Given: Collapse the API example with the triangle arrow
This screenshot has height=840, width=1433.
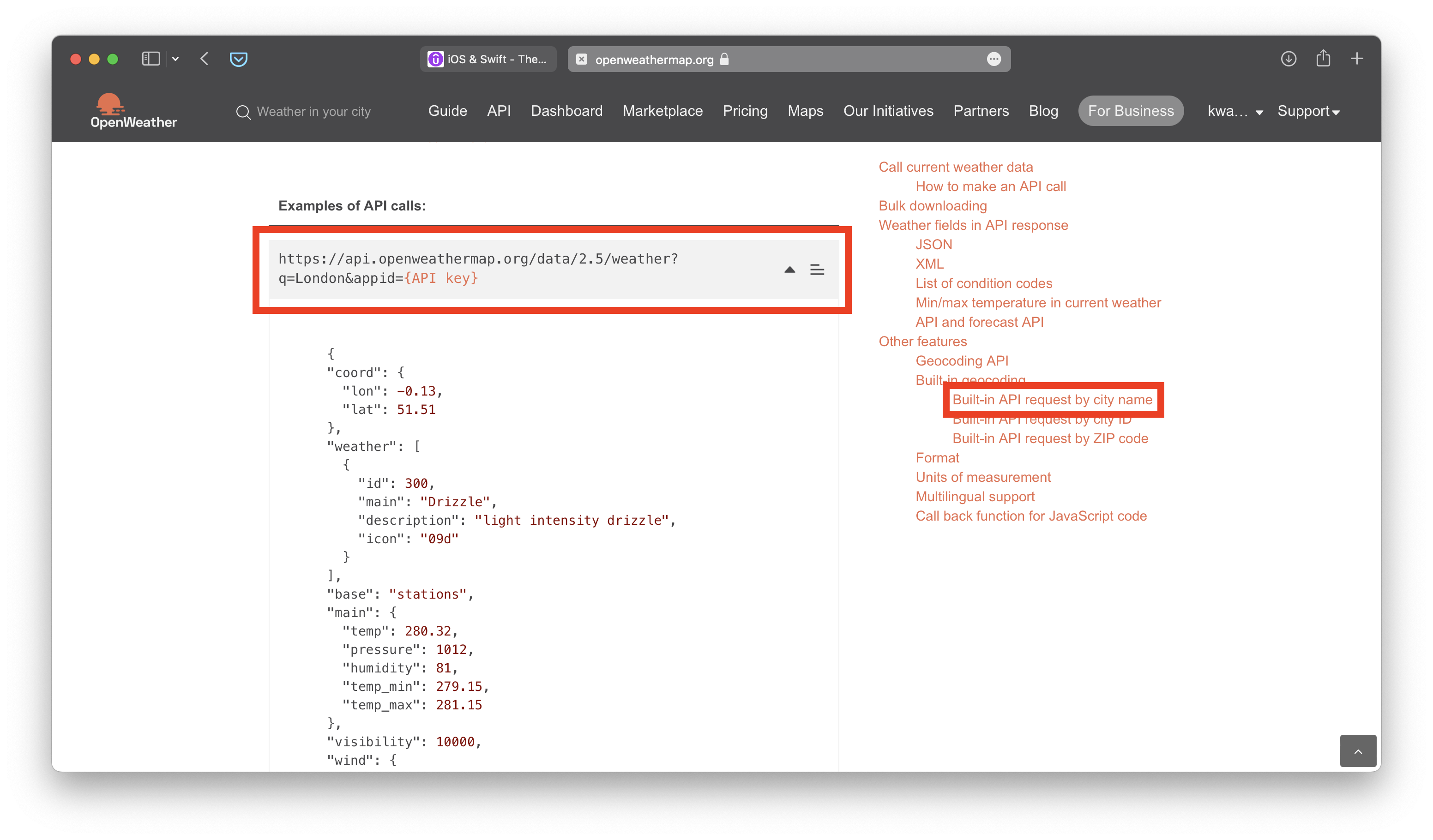Looking at the screenshot, I should [789, 270].
